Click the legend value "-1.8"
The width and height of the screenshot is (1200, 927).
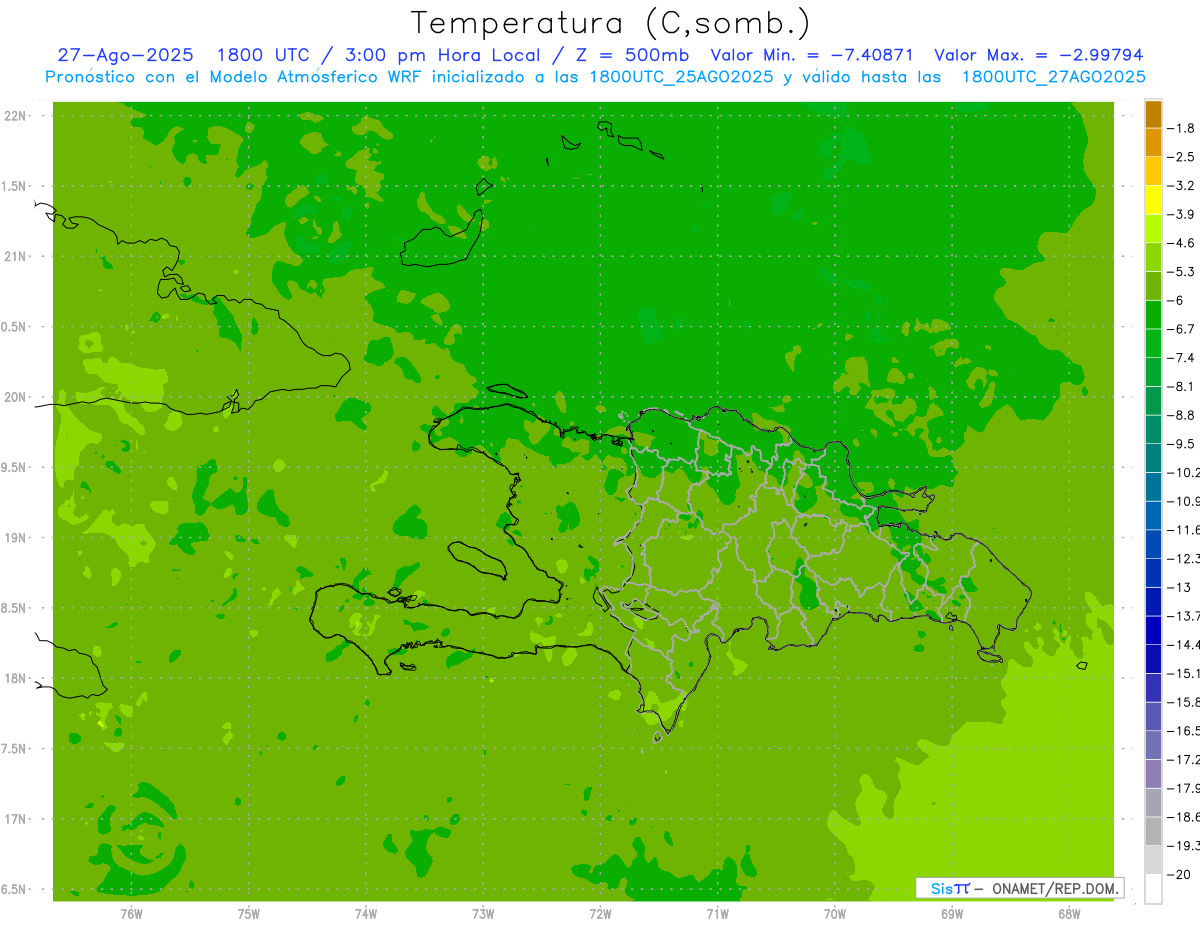click(x=1182, y=128)
